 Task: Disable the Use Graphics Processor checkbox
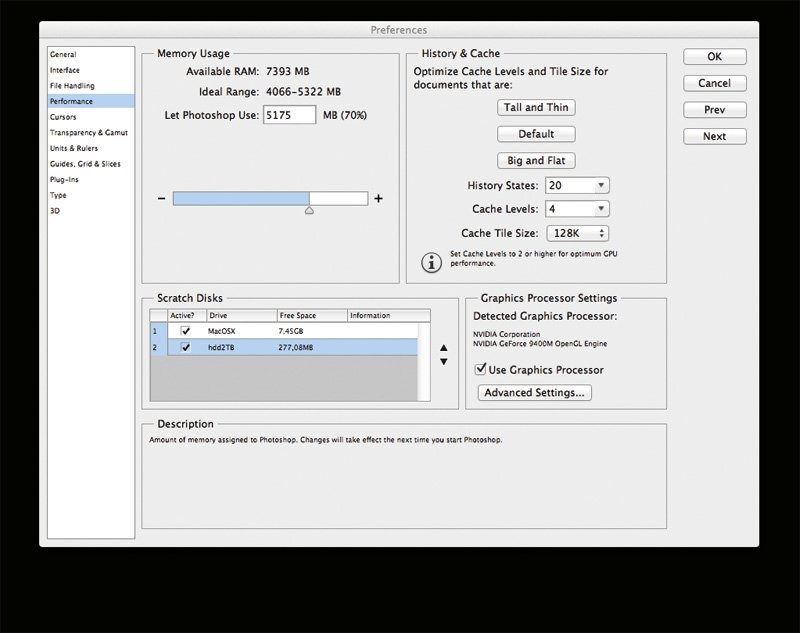tap(480, 369)
